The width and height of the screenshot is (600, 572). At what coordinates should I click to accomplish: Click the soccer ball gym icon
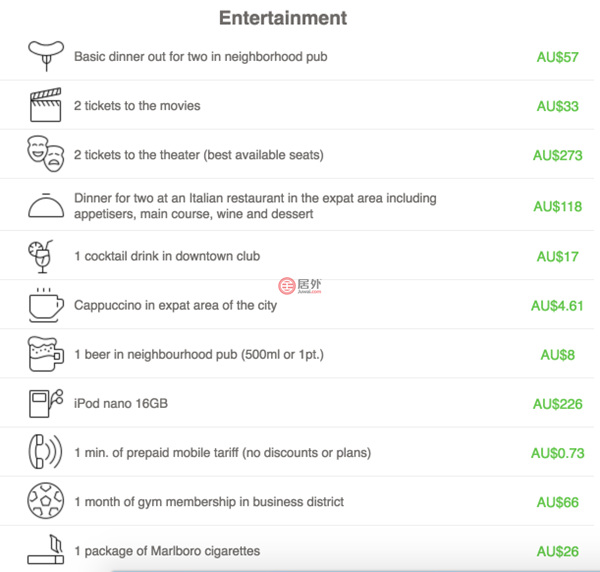coord(46,501)
